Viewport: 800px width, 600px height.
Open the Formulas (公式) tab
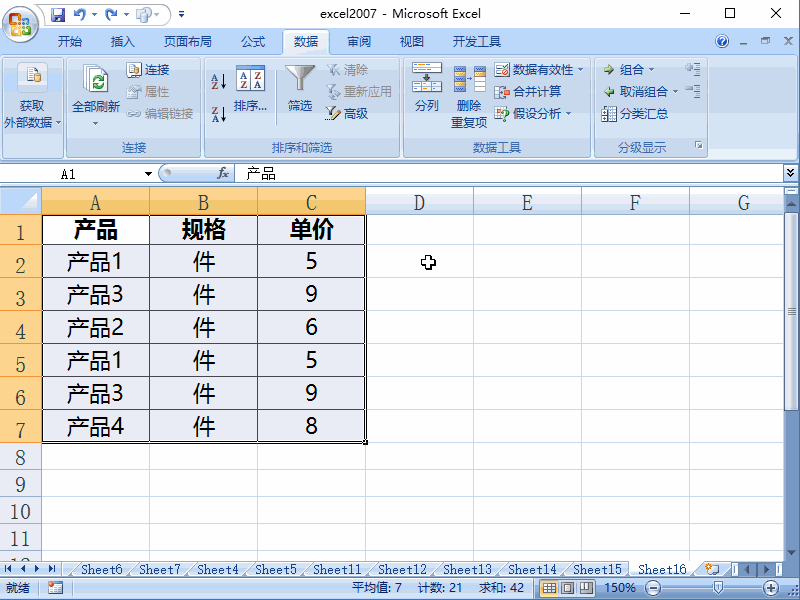pyautogui.click(x=253, y=41)
